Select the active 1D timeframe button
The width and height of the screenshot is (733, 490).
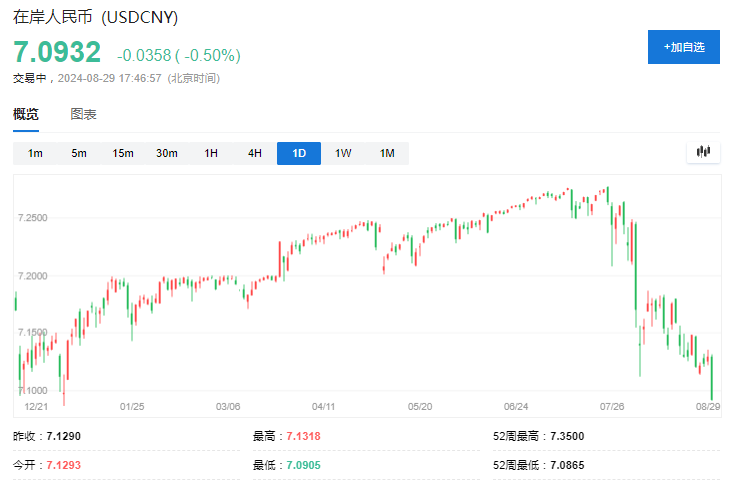299,153
